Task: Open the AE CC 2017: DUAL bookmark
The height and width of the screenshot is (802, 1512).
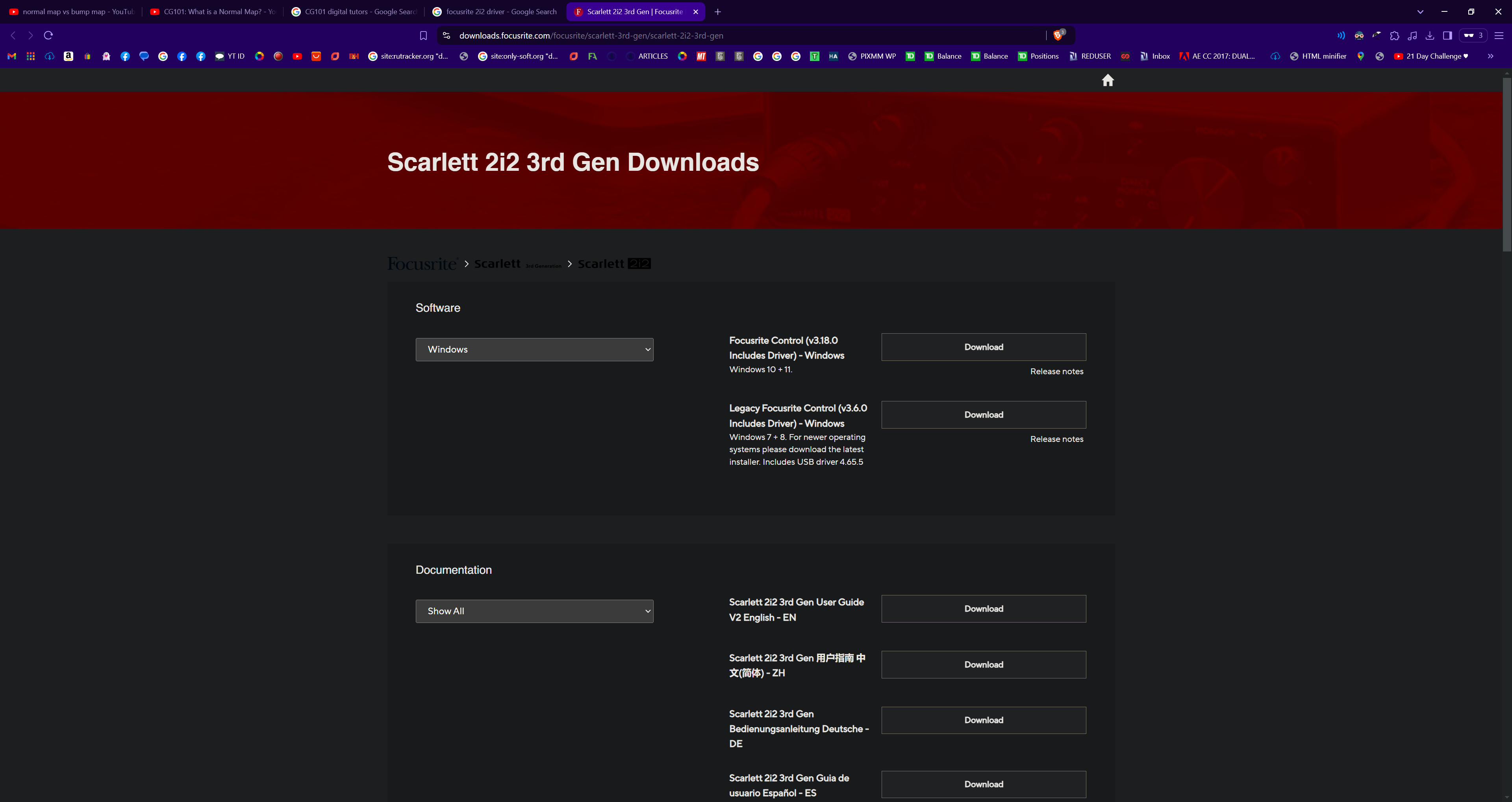Action: point(1217,56)
